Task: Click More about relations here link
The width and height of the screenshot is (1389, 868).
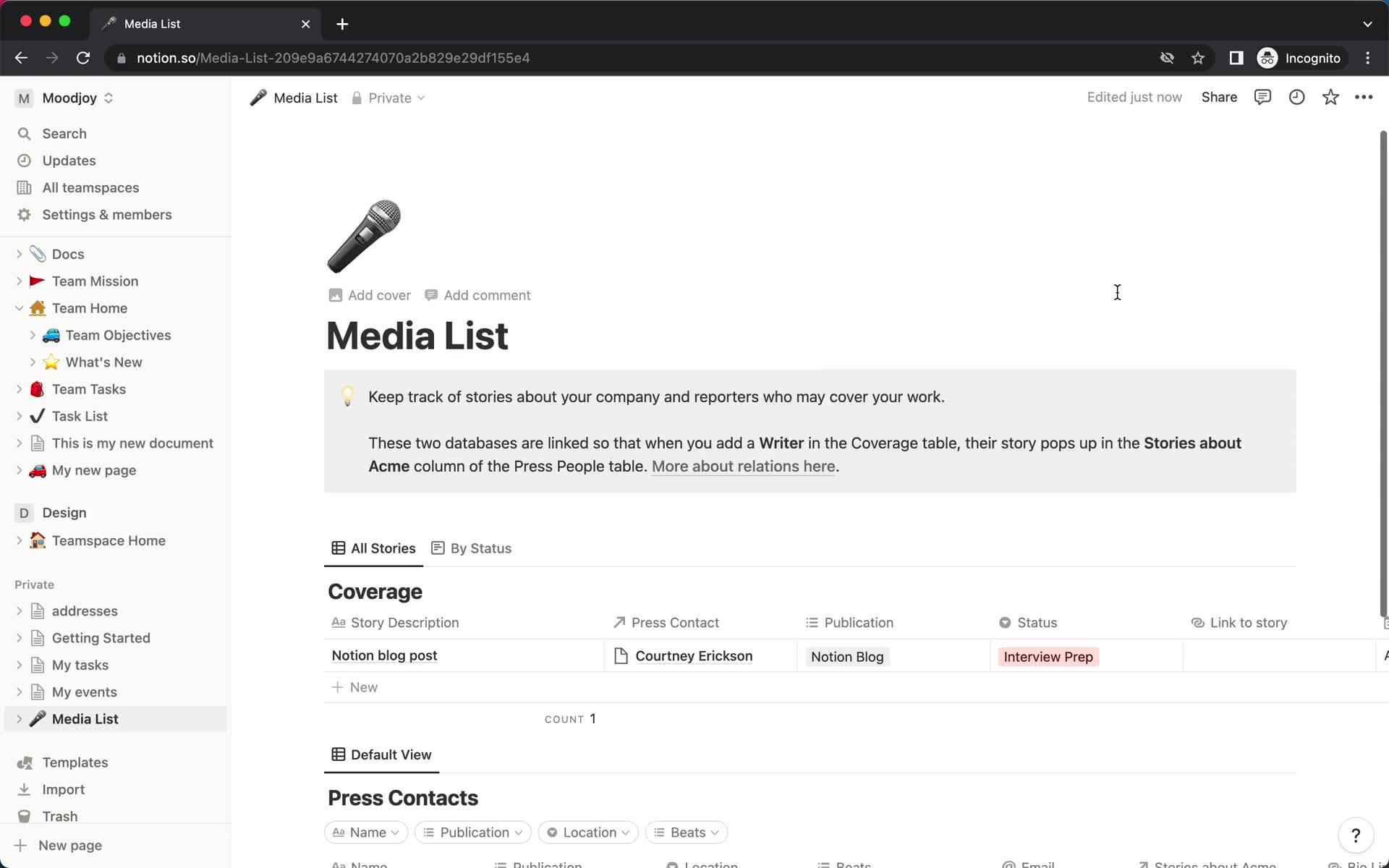Action: tap(743, 465)
